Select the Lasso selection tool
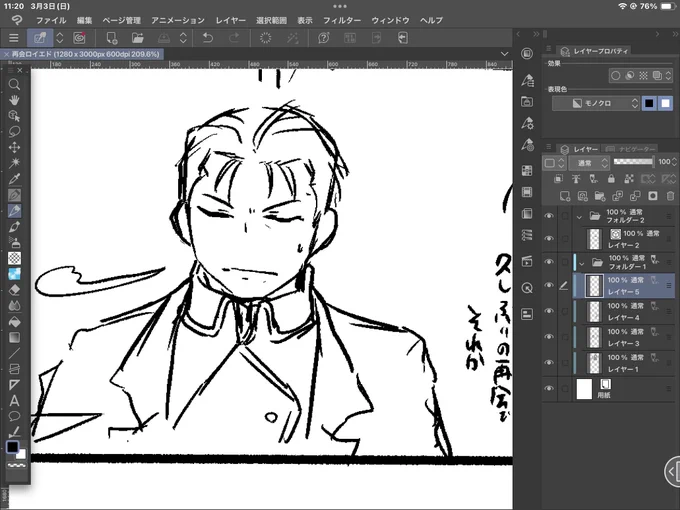The height and width of the screenshot is (510, 680). (x=14, y=131)
